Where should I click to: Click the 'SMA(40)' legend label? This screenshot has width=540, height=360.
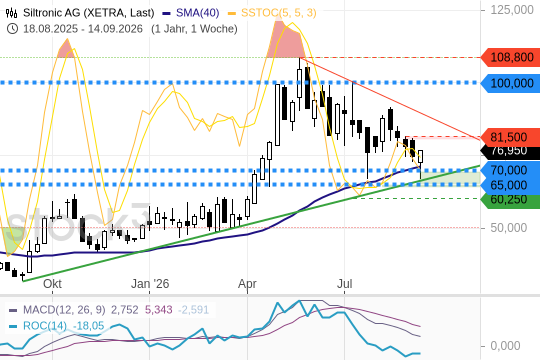pos(198,13)
